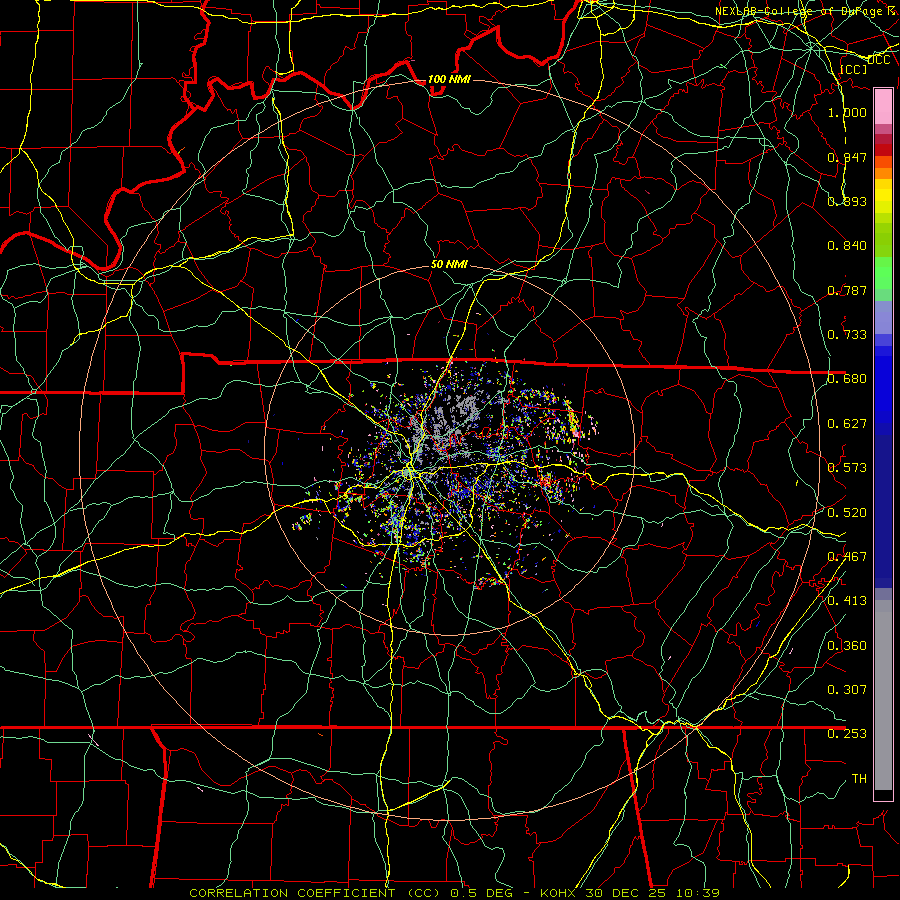Select the 0.947 legend value
900x900 pixels.
point(847,157)
